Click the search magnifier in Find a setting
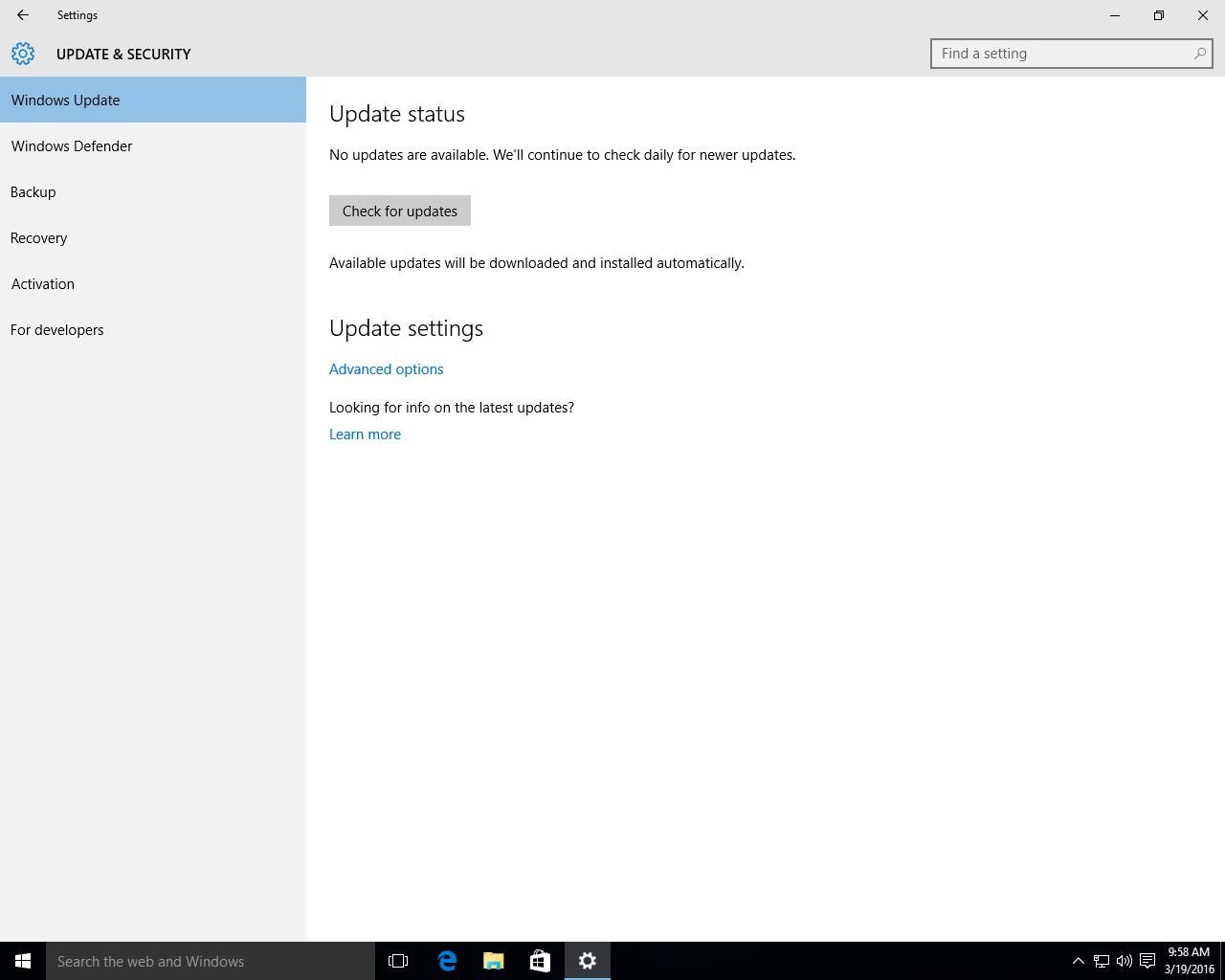Image resolution: width=1225 pixels, height=980 pixels. tap(1199, 54)
